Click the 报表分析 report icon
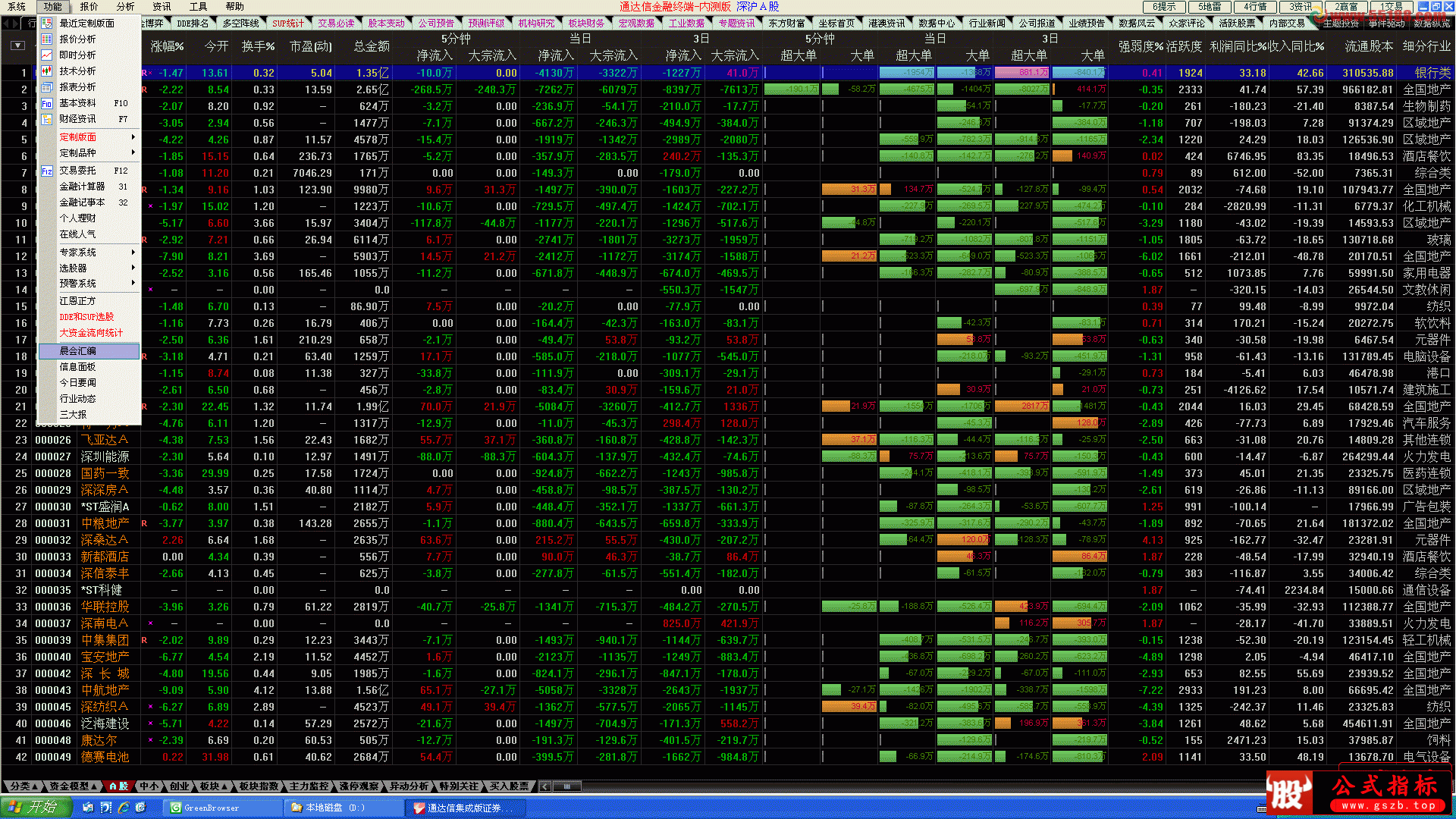The height and width of the screenshot is (819, 1456). click(47, 87)
